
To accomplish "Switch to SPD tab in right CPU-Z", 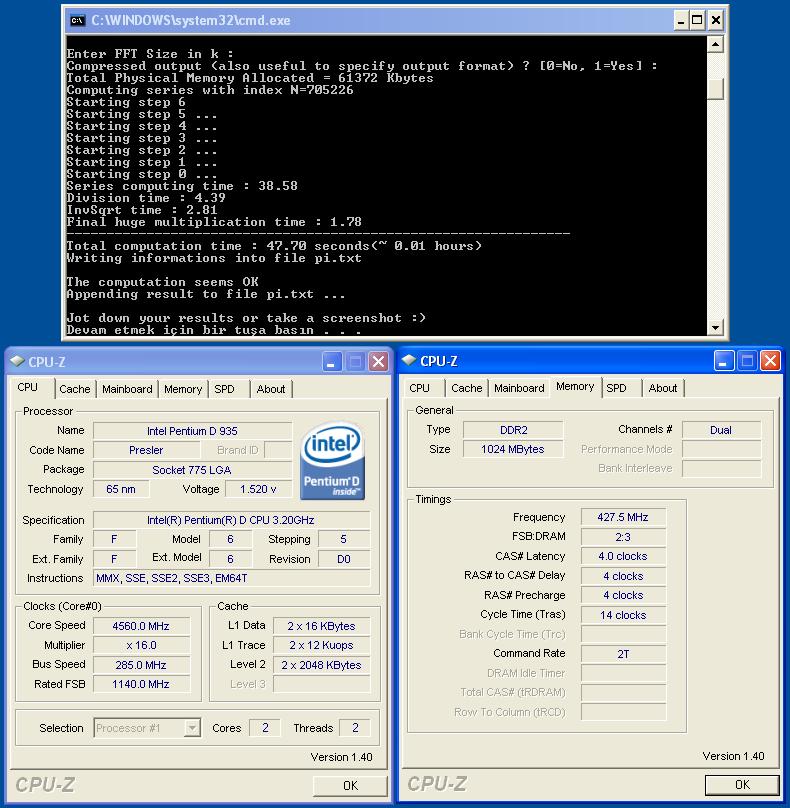I will tap(617, 388).
